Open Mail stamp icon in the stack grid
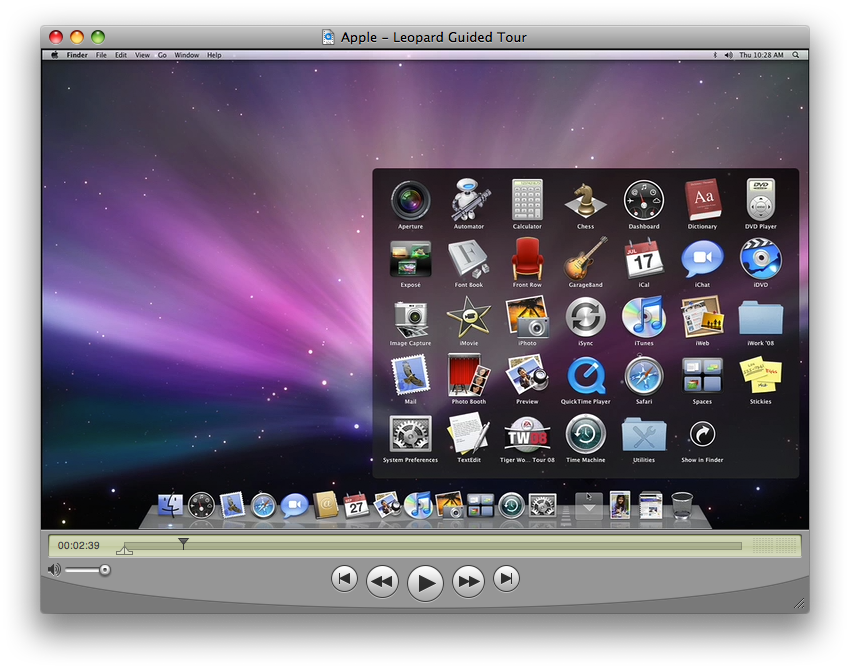The width and height of the screenshot is (850, 669). 410,375
